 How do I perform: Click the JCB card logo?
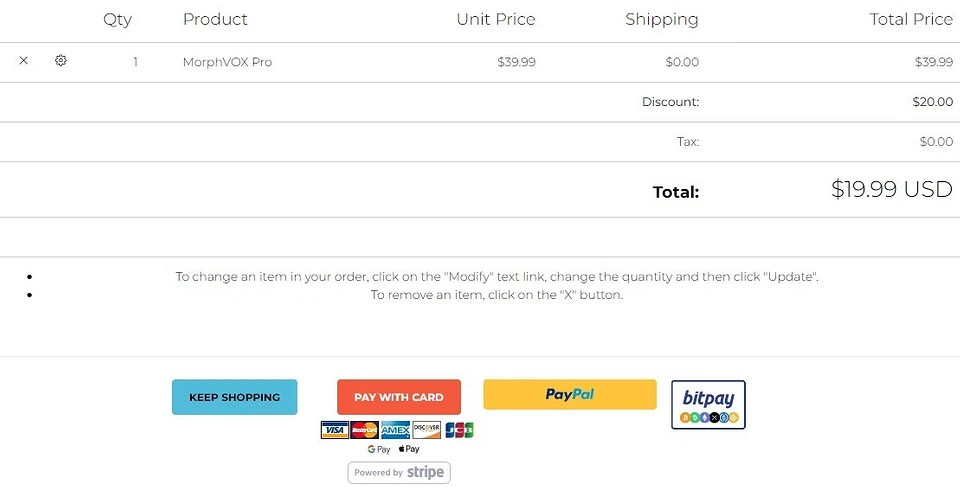(x=459, y=430)
